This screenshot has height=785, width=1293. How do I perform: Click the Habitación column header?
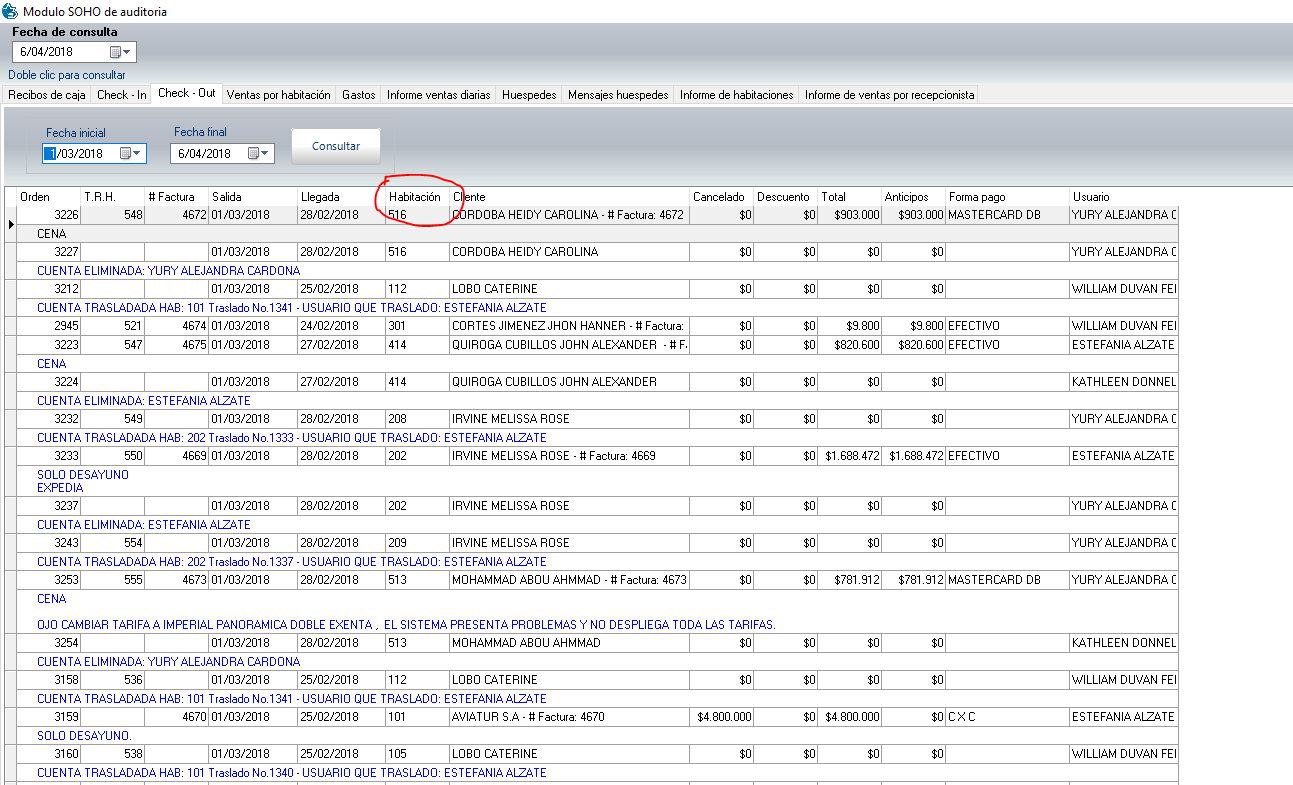click(415, 197)
